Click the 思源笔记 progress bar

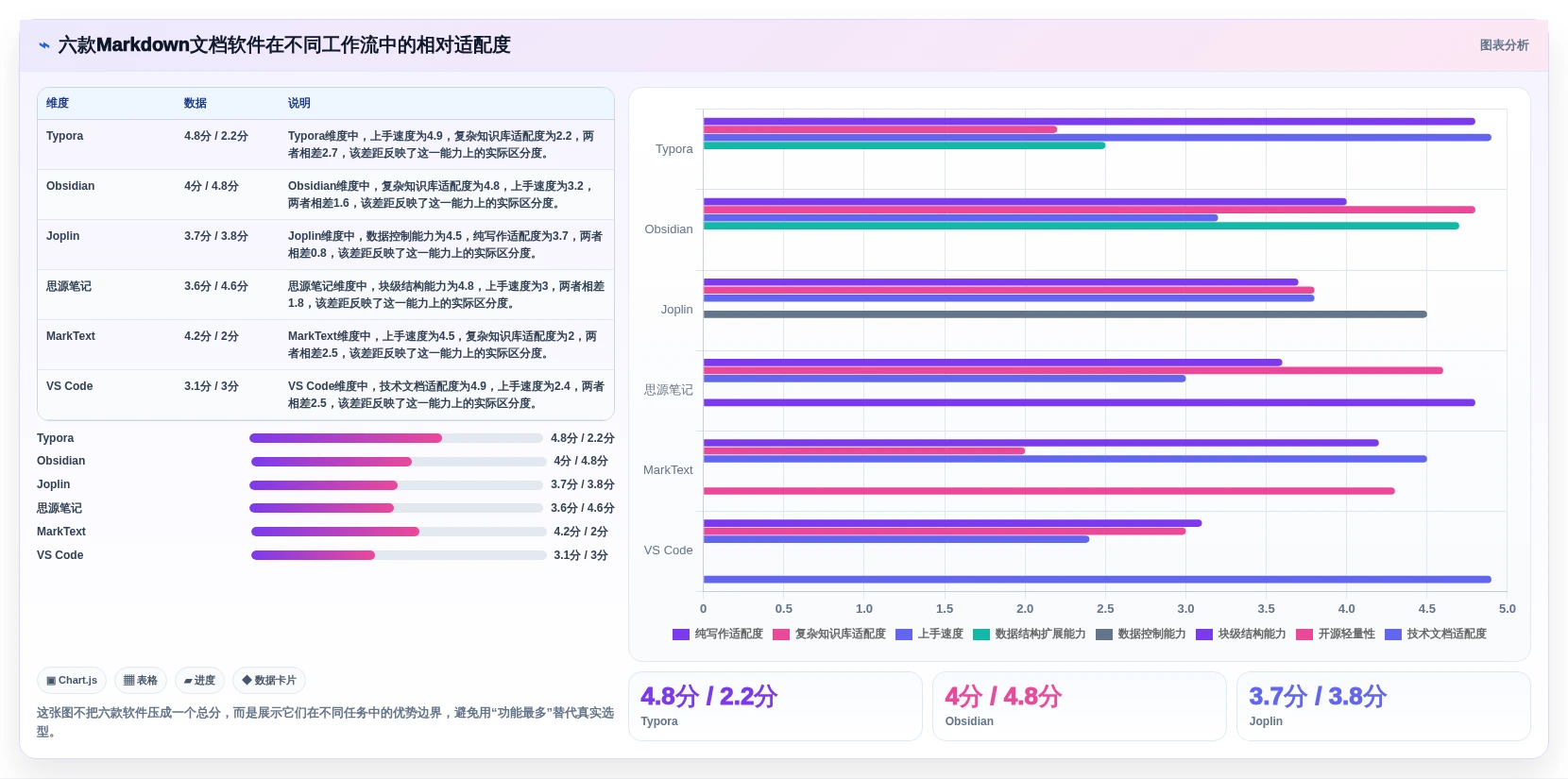pos(396,508)
